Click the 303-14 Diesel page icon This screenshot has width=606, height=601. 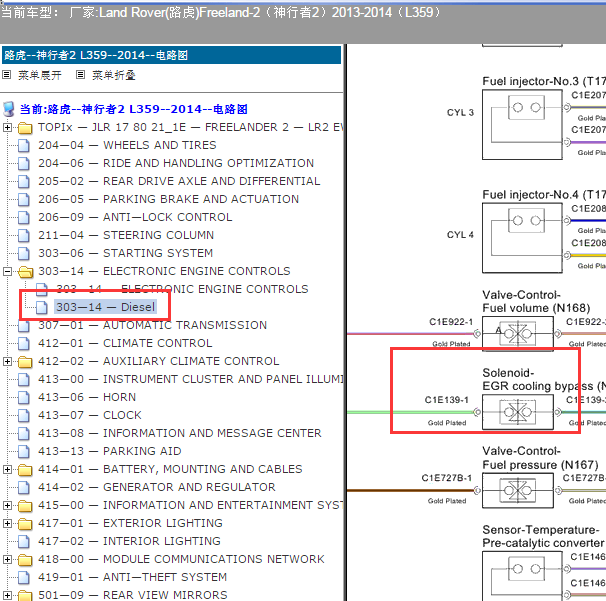coord(42,308)
